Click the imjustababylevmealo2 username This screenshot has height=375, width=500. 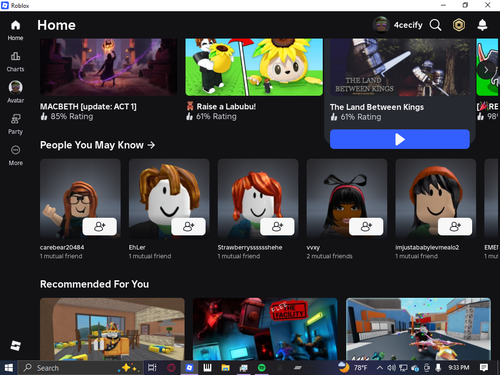(x=427, y=247)
